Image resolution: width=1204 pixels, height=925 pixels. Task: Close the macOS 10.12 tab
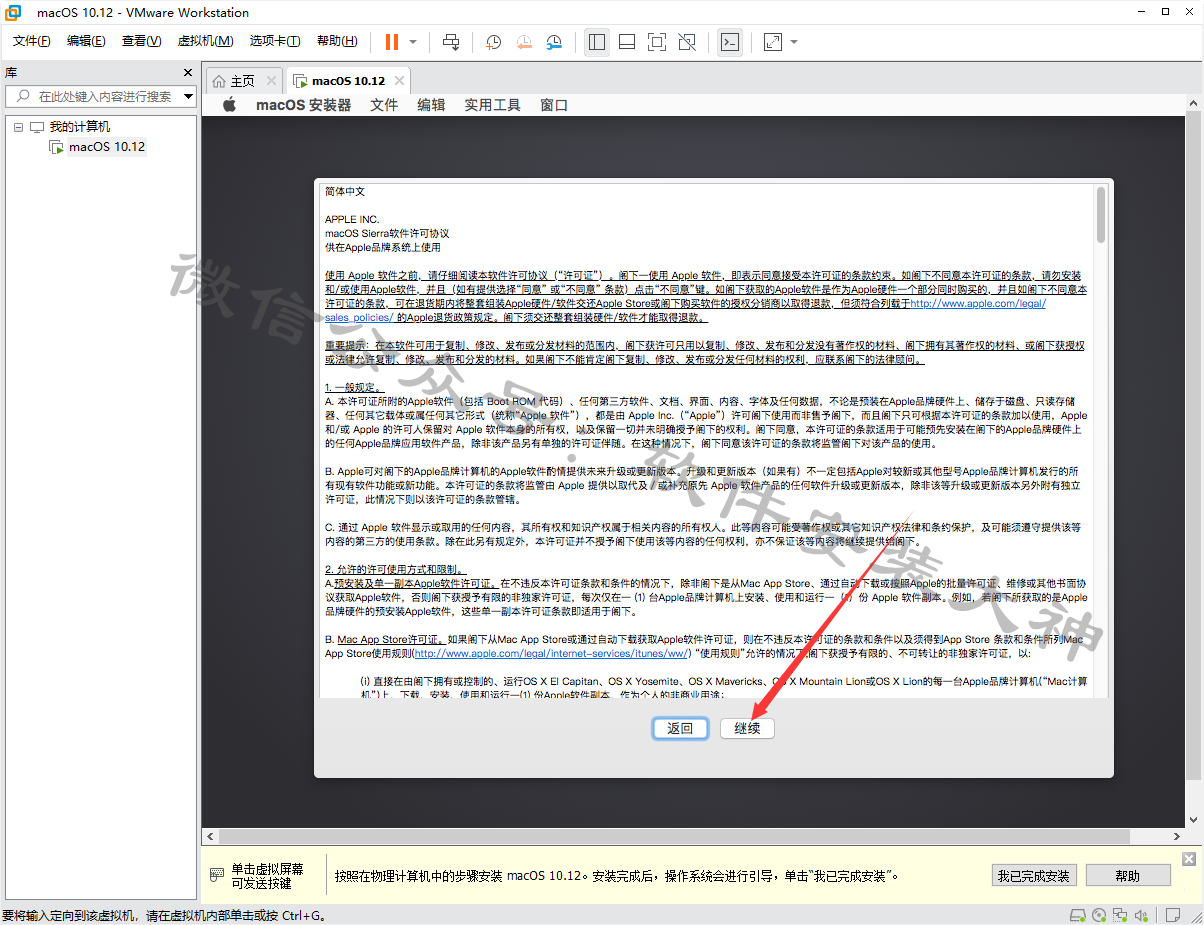pyautogui.click(x=399, y=81)
